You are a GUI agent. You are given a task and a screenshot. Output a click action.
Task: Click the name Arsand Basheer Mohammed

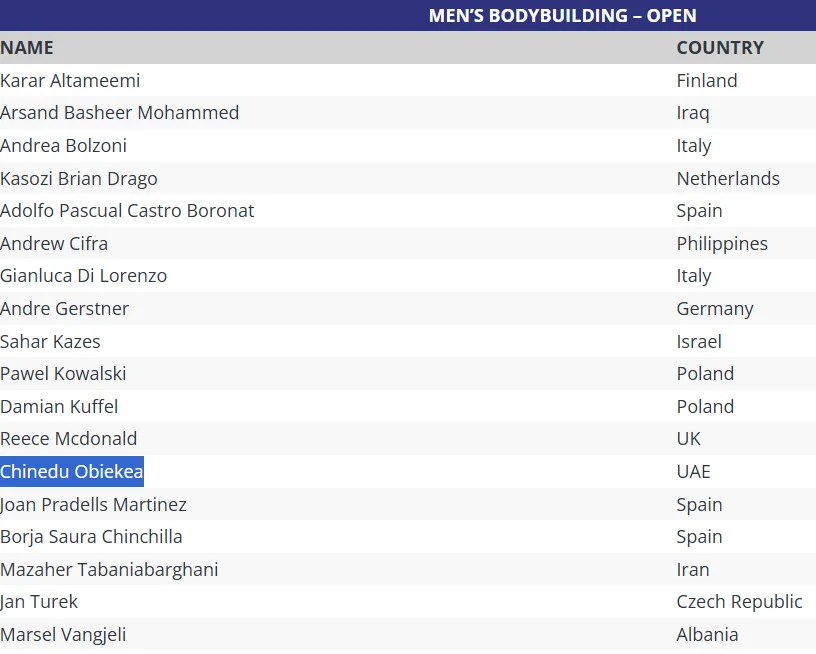120,112
